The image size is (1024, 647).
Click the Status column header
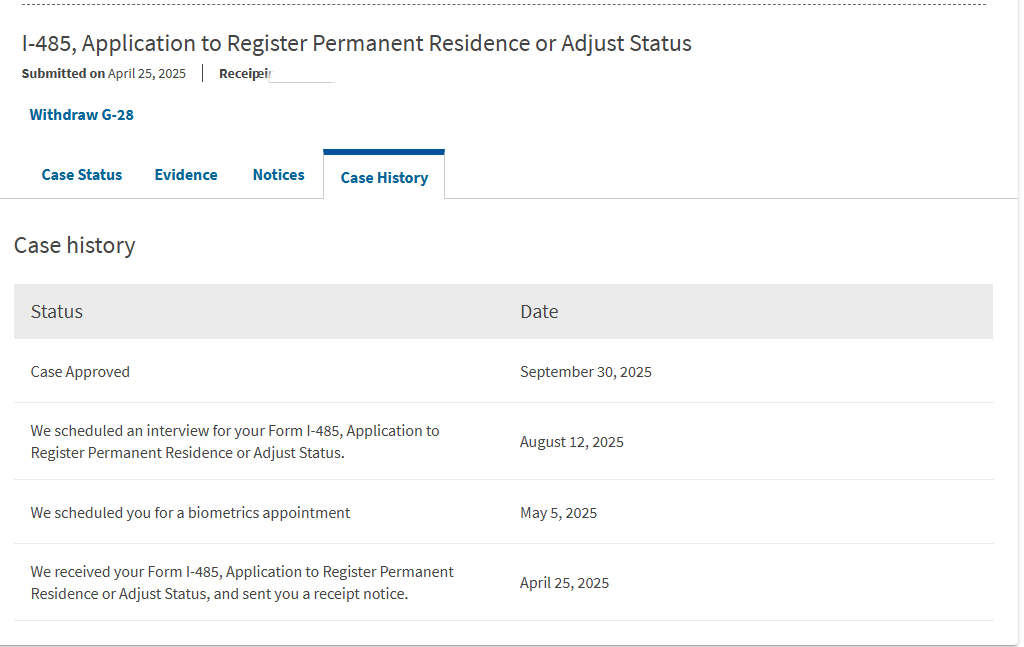(57, 311)
